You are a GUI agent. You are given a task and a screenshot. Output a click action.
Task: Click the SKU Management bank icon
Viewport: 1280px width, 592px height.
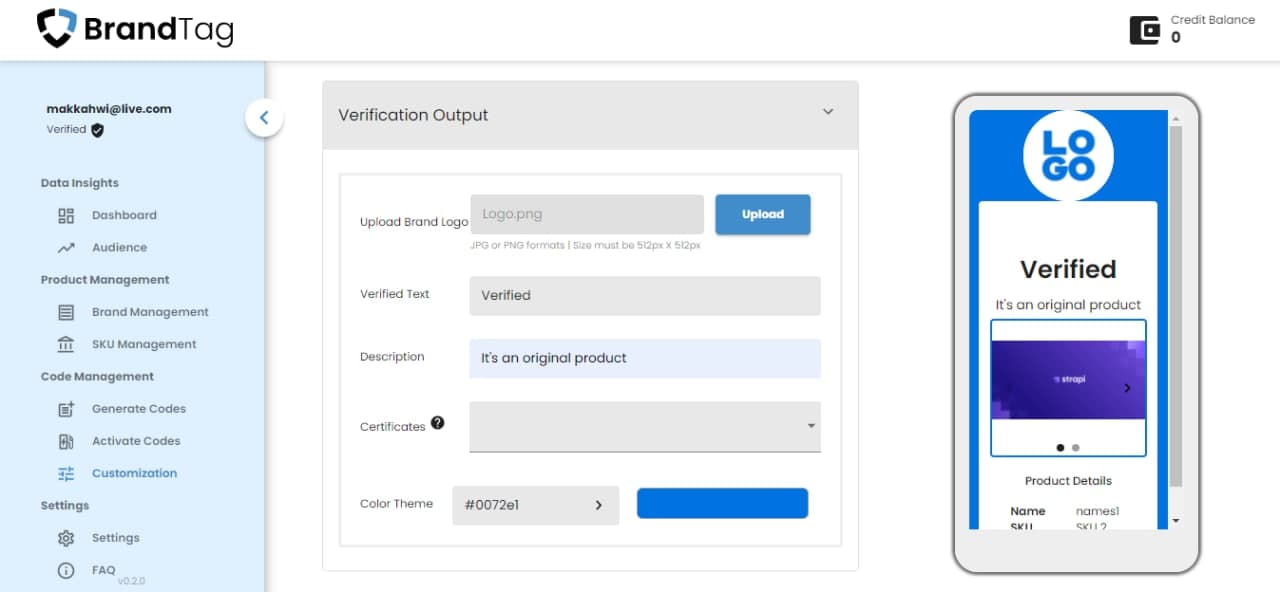pos(66,344)
